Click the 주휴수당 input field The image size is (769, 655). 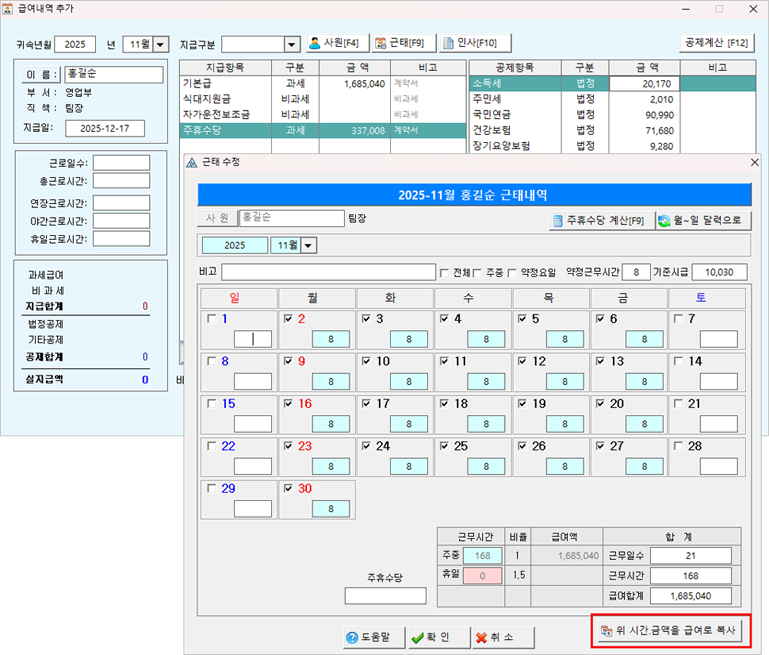click(x=385, y=596)
